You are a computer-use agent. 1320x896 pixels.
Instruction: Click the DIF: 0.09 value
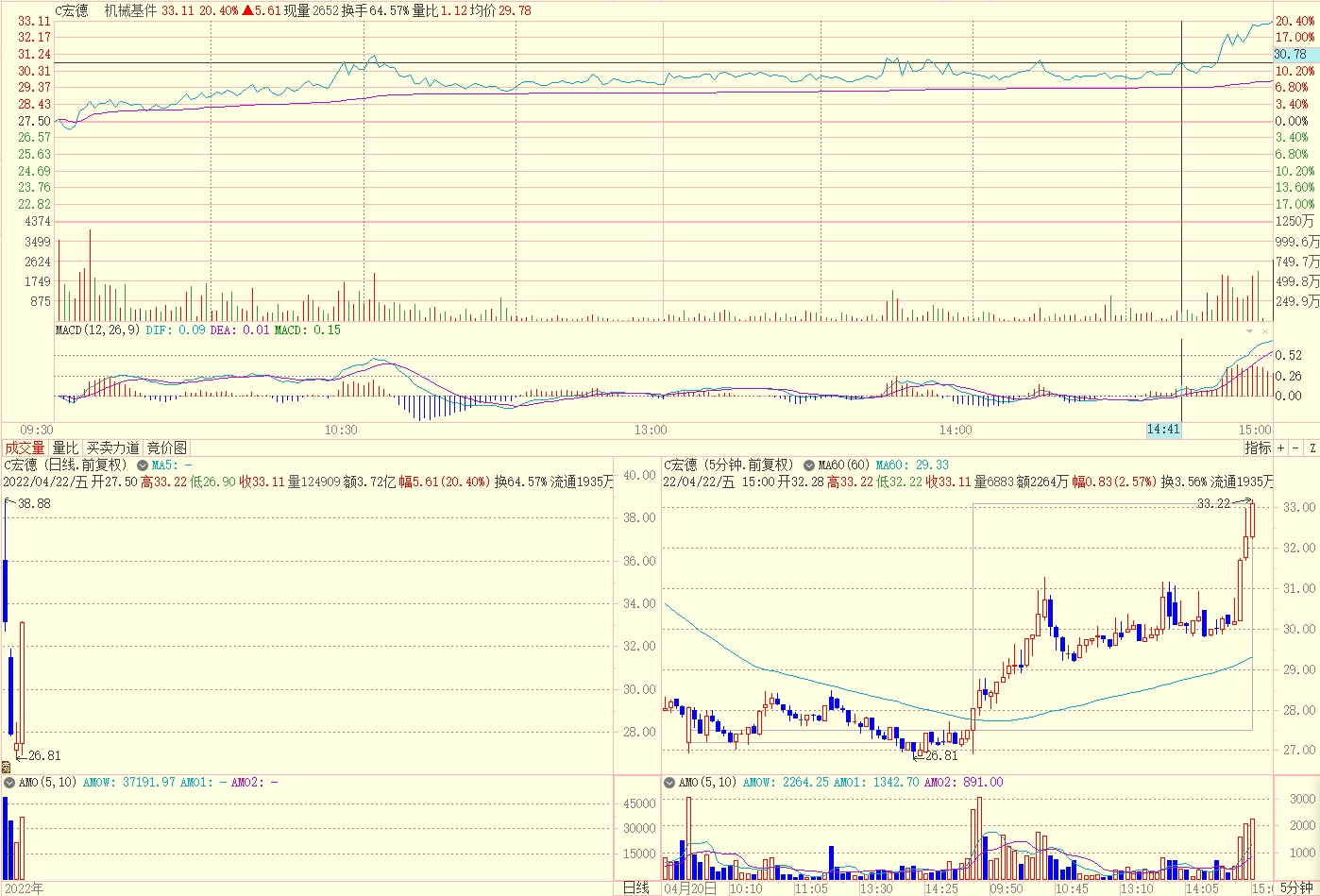(176, 330)
